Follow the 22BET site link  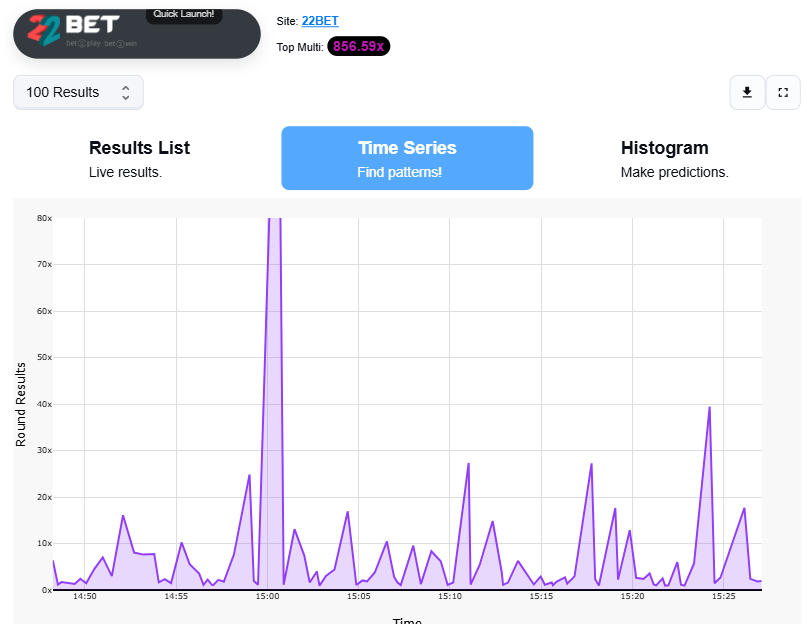pos(320,21)
